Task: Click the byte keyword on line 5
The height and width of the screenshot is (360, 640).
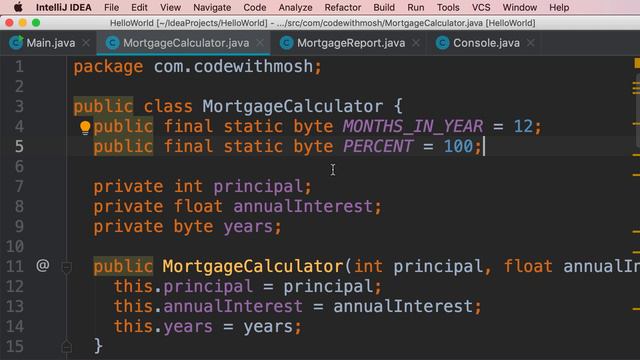Action: pos(313,147)
